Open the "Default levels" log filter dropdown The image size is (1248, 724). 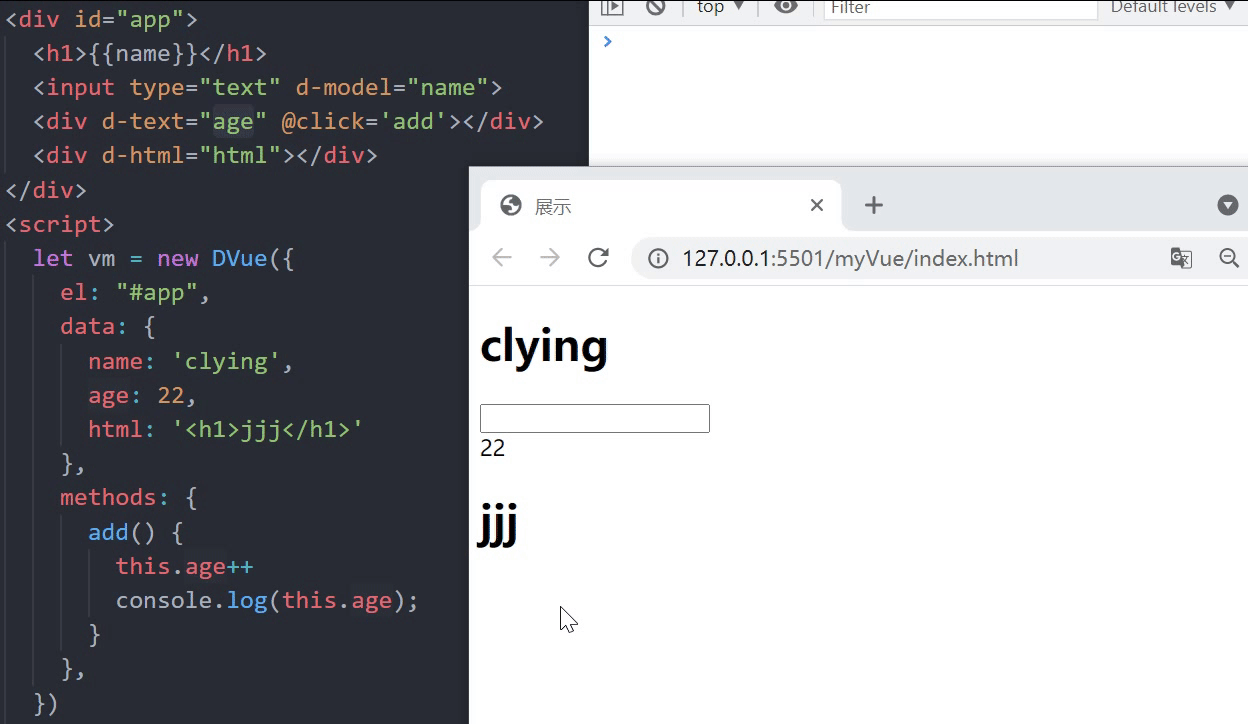[1171, 8]
